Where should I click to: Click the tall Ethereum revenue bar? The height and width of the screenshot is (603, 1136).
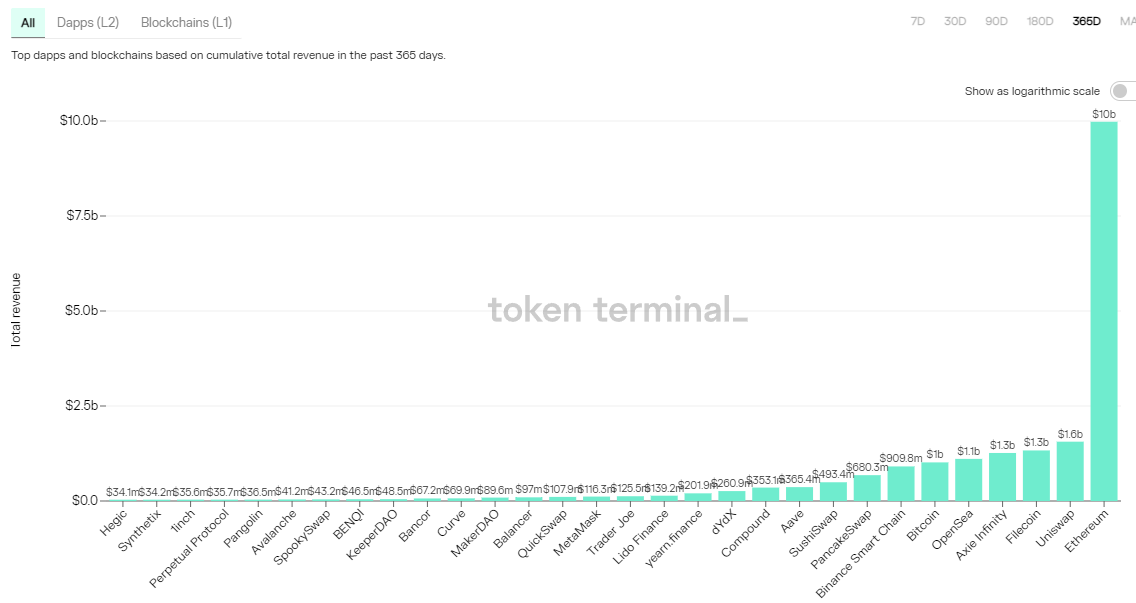tap(1104, 311)
